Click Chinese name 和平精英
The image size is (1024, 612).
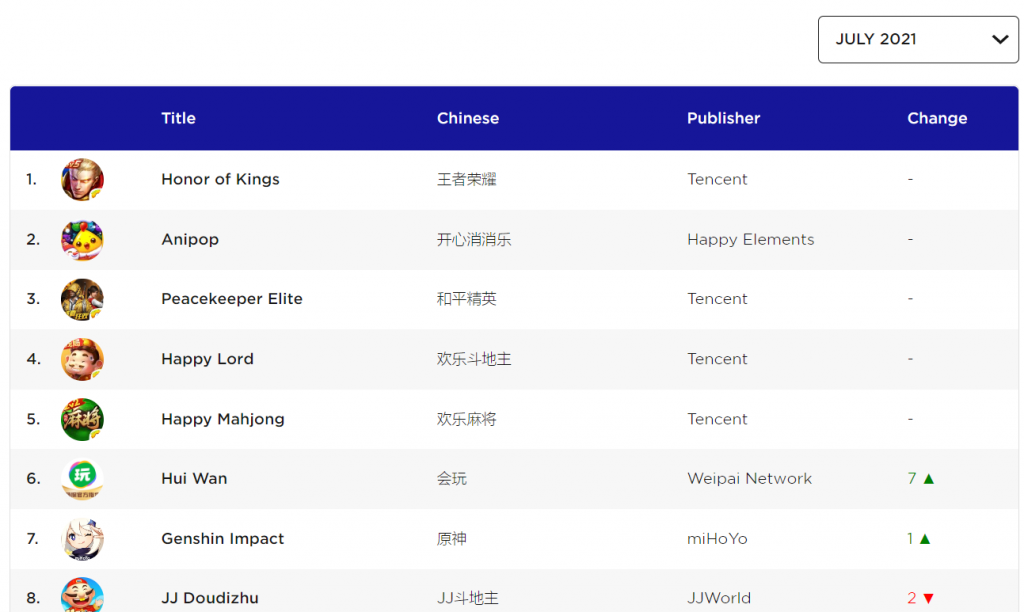[x=467, y=299]
